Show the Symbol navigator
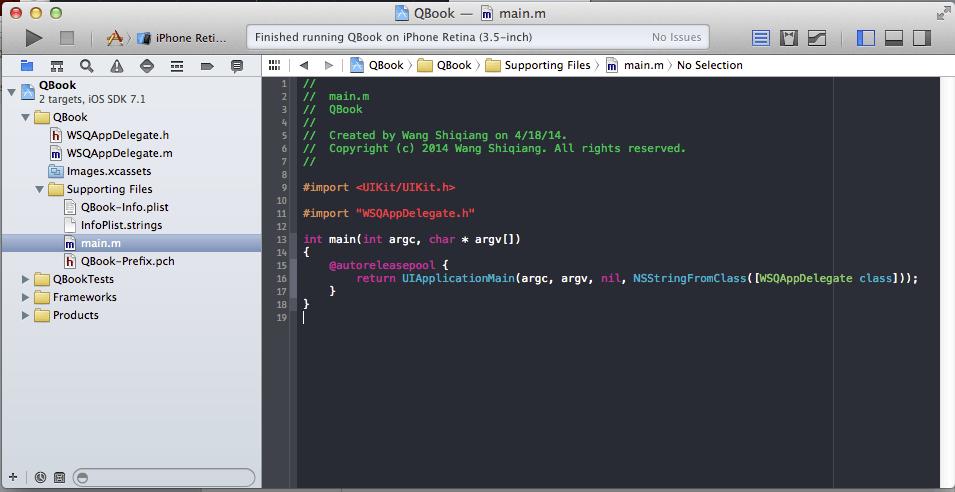 tap(57, 66)
